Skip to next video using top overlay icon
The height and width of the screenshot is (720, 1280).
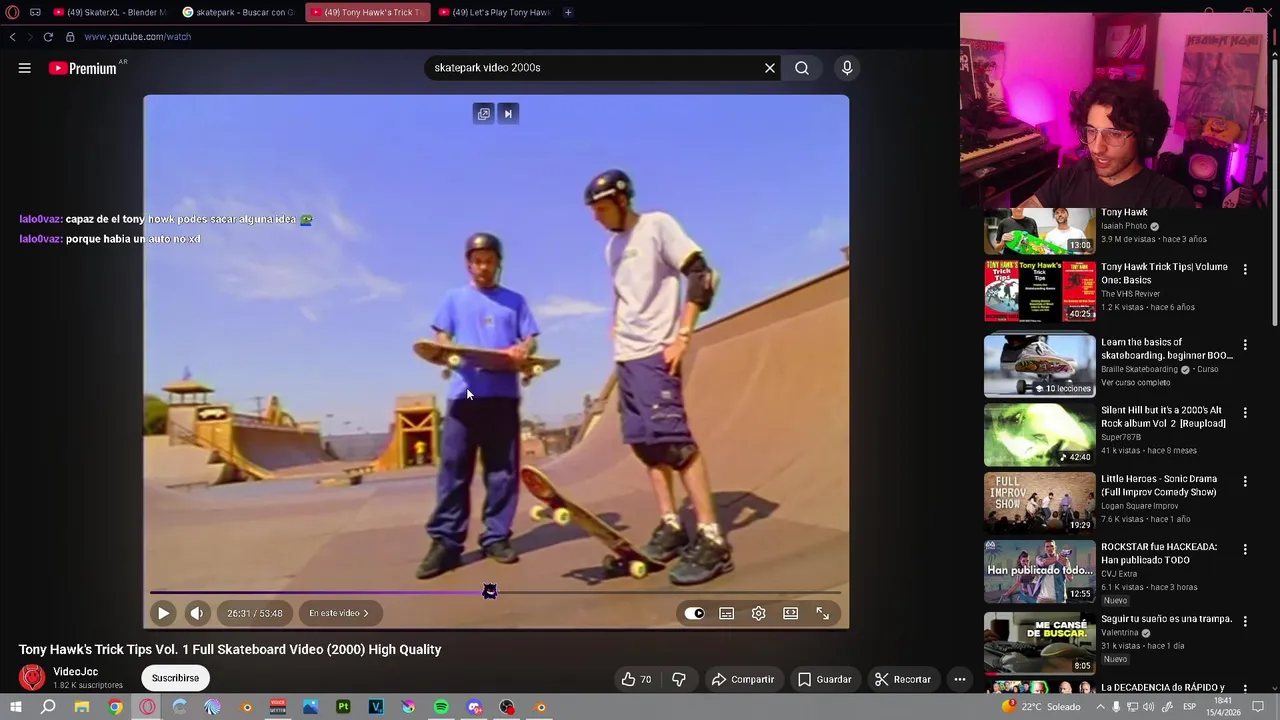pos(508,114)
